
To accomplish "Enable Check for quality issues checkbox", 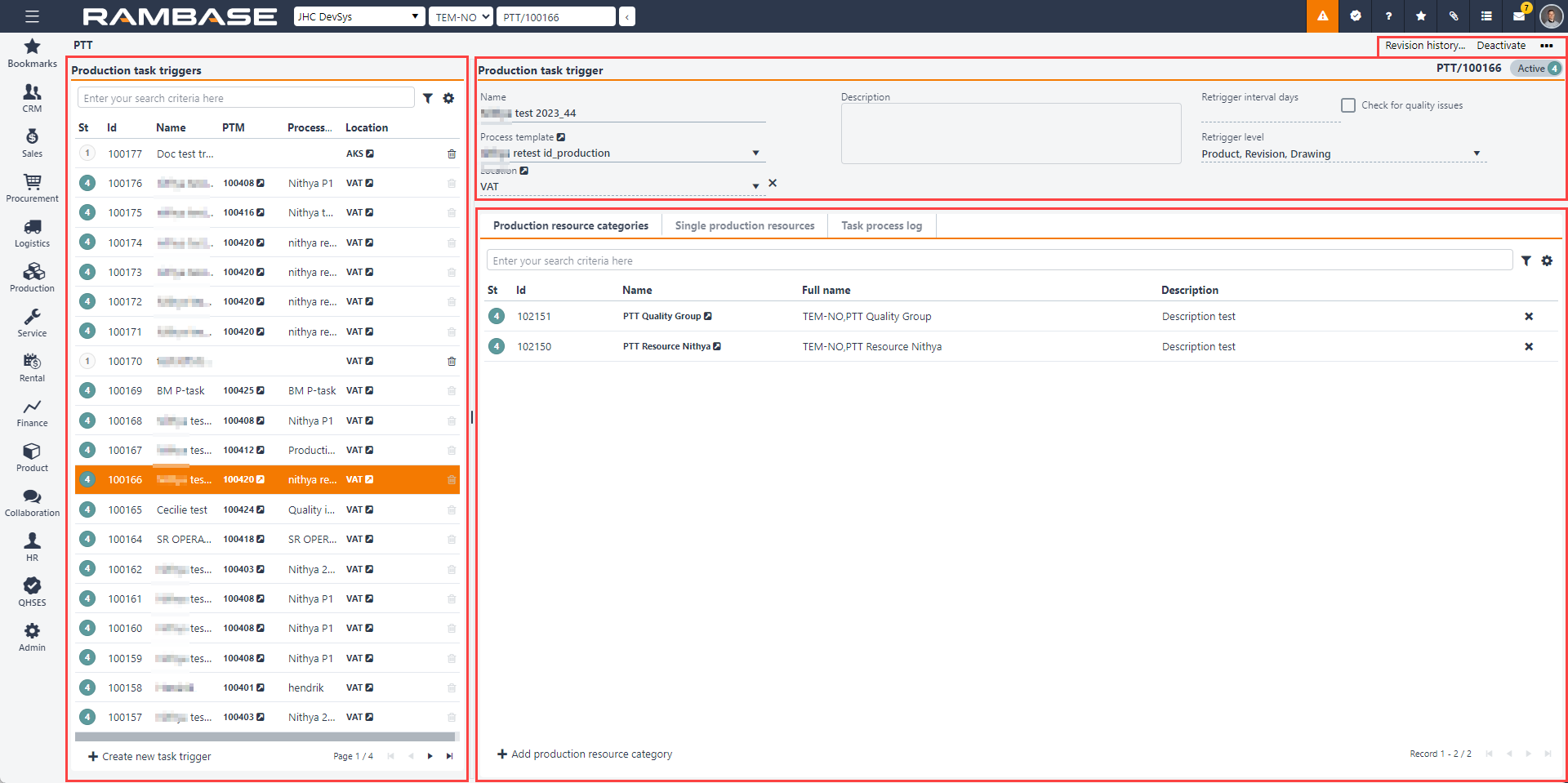I will [x=1348, y=105].
